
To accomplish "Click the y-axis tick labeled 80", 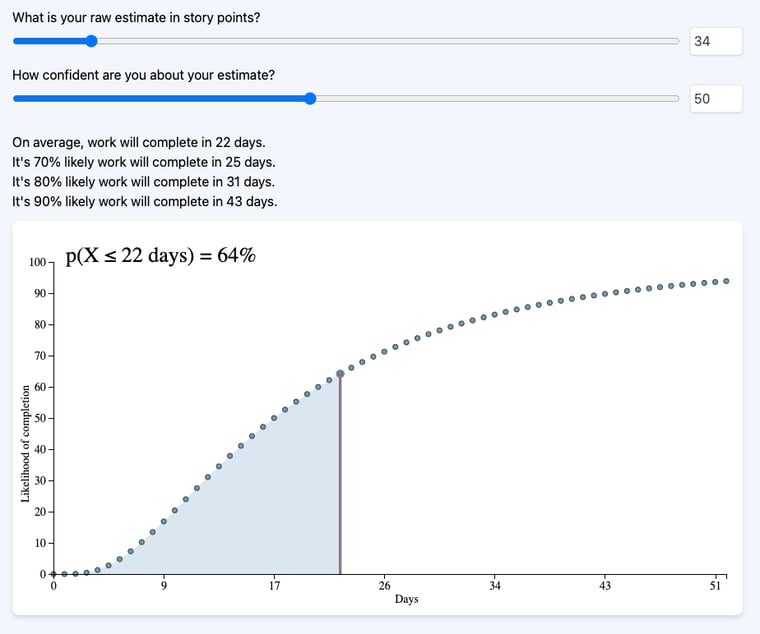I will pyautogui.click(x=40, y=325).
